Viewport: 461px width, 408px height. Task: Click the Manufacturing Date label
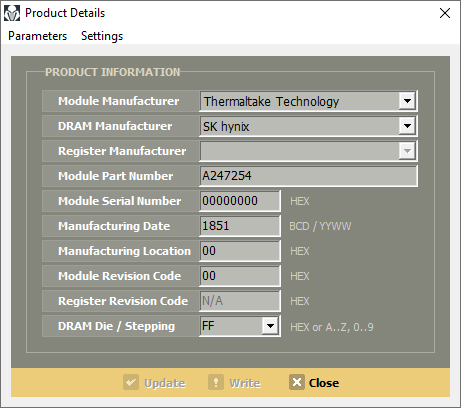click(114, 226)
